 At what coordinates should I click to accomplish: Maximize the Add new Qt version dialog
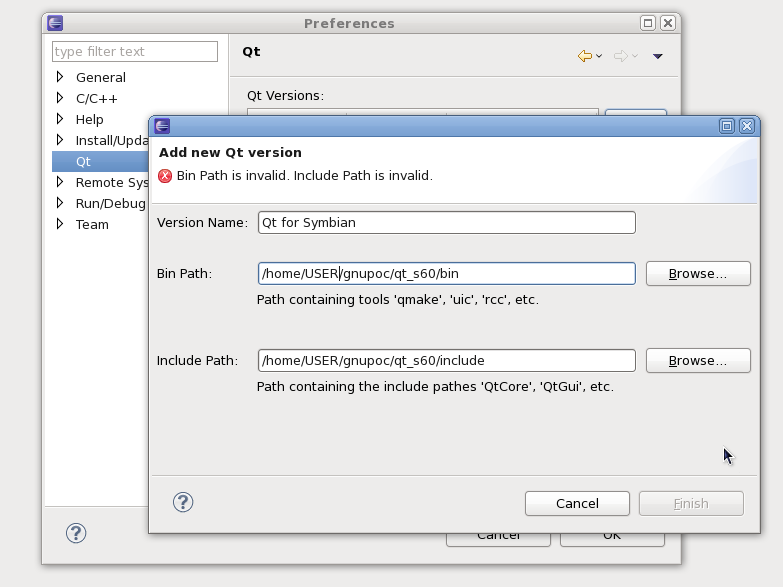click(x=727, y=126)
